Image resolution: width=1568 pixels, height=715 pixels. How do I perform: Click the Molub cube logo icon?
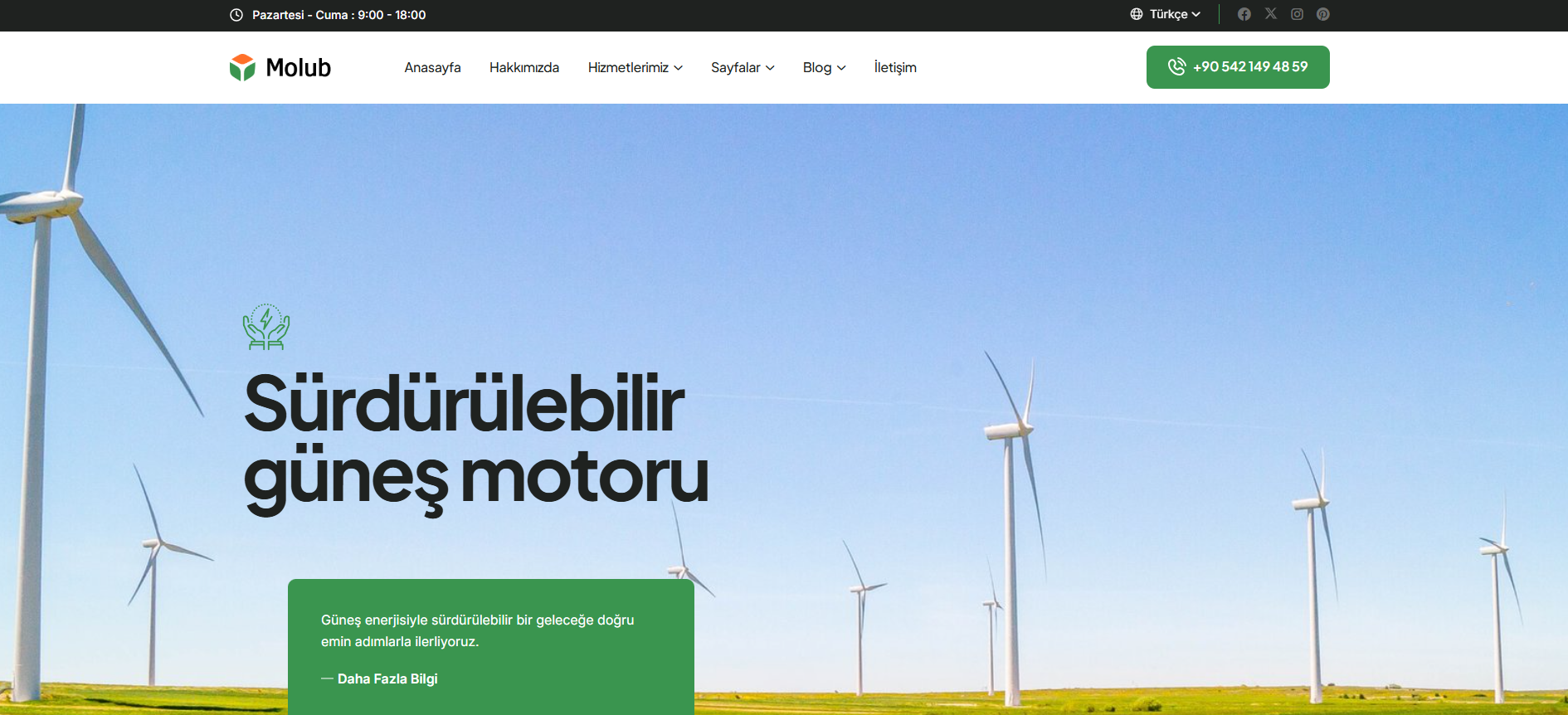(242, 67)
